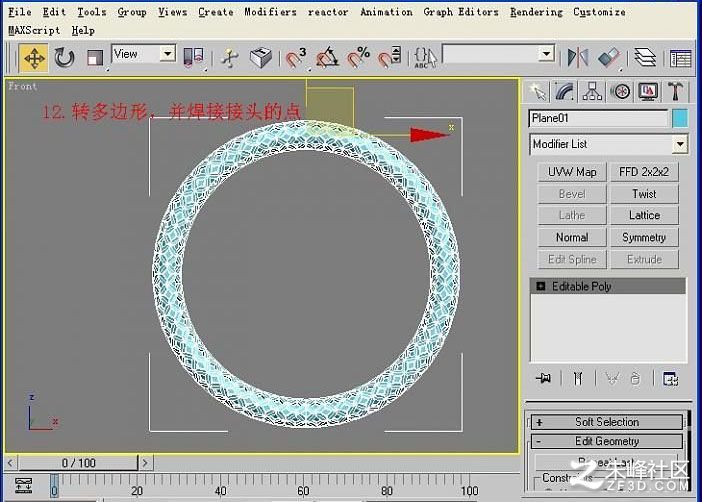The width and height of the screenshot is (702, 502).
Task: Click the cyan object color swatch
Action: click(680, 119)
